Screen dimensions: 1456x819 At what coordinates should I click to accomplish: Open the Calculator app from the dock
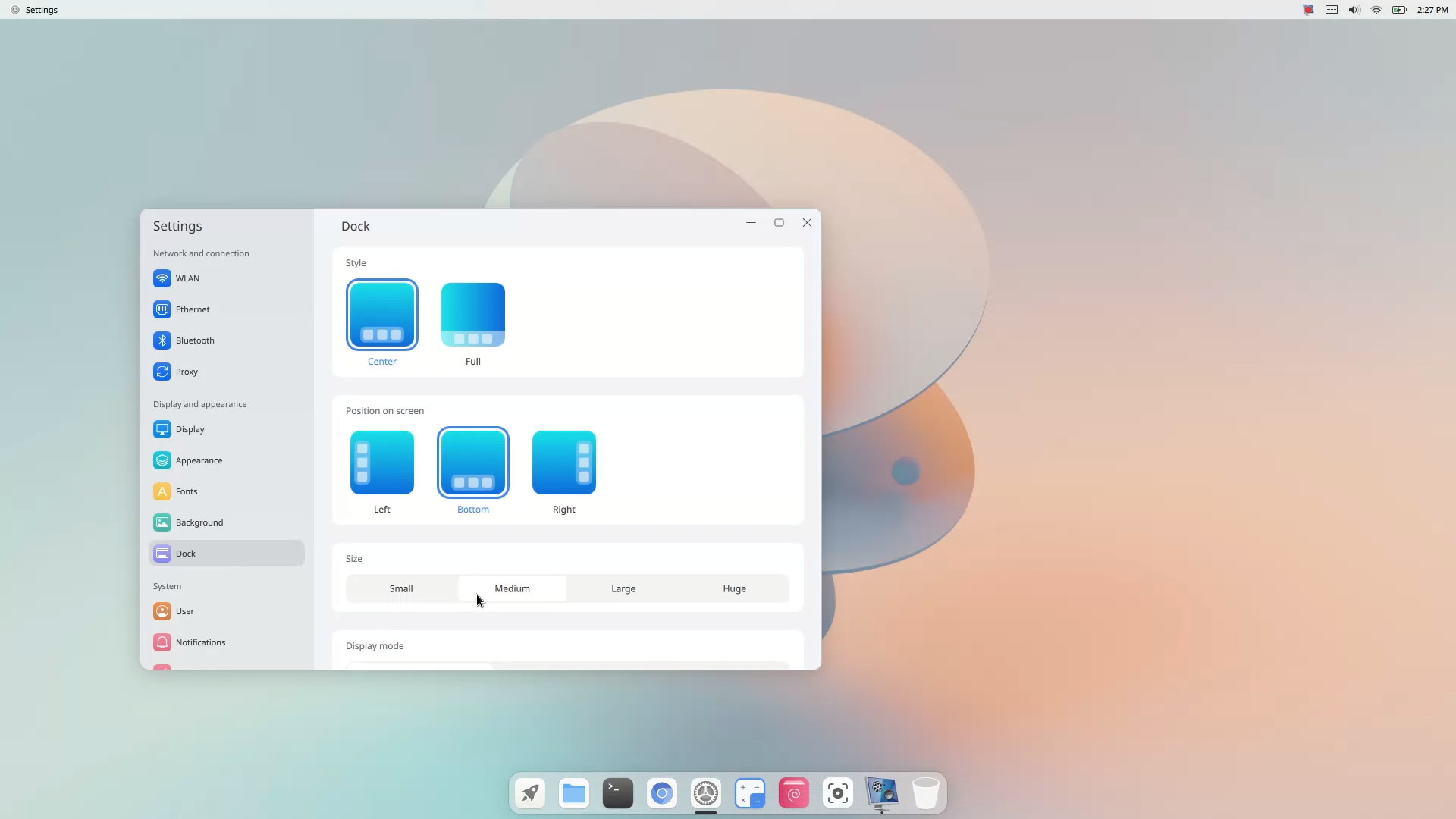click(x=749, y=793)
